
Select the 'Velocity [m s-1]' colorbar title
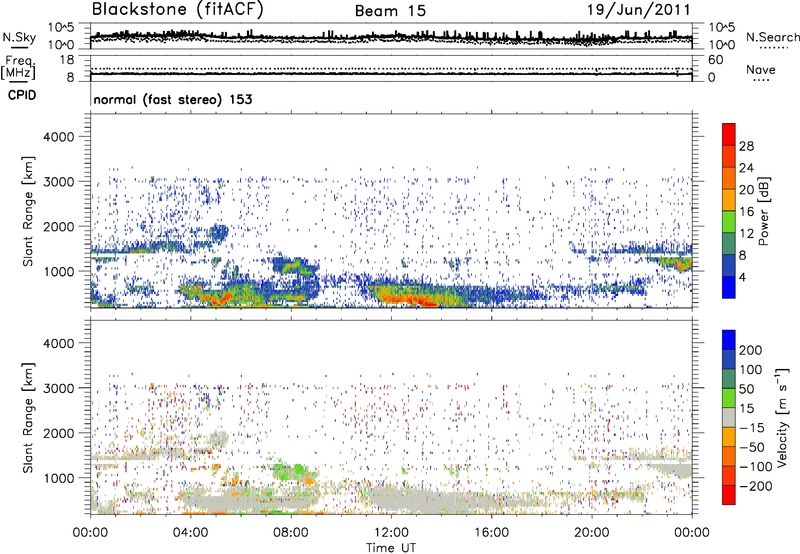coord(783,417)
